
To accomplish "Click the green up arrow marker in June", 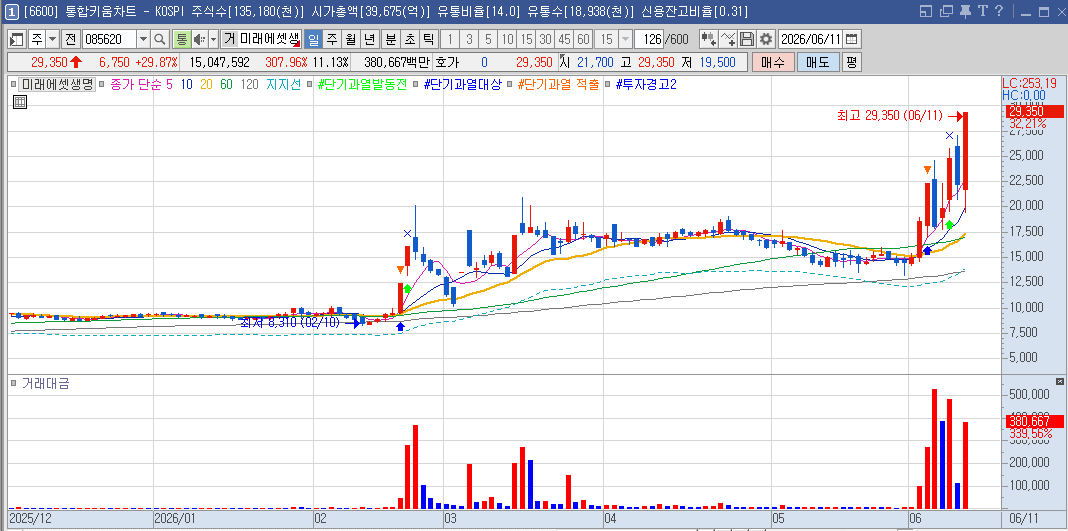I will pos(949,224).
